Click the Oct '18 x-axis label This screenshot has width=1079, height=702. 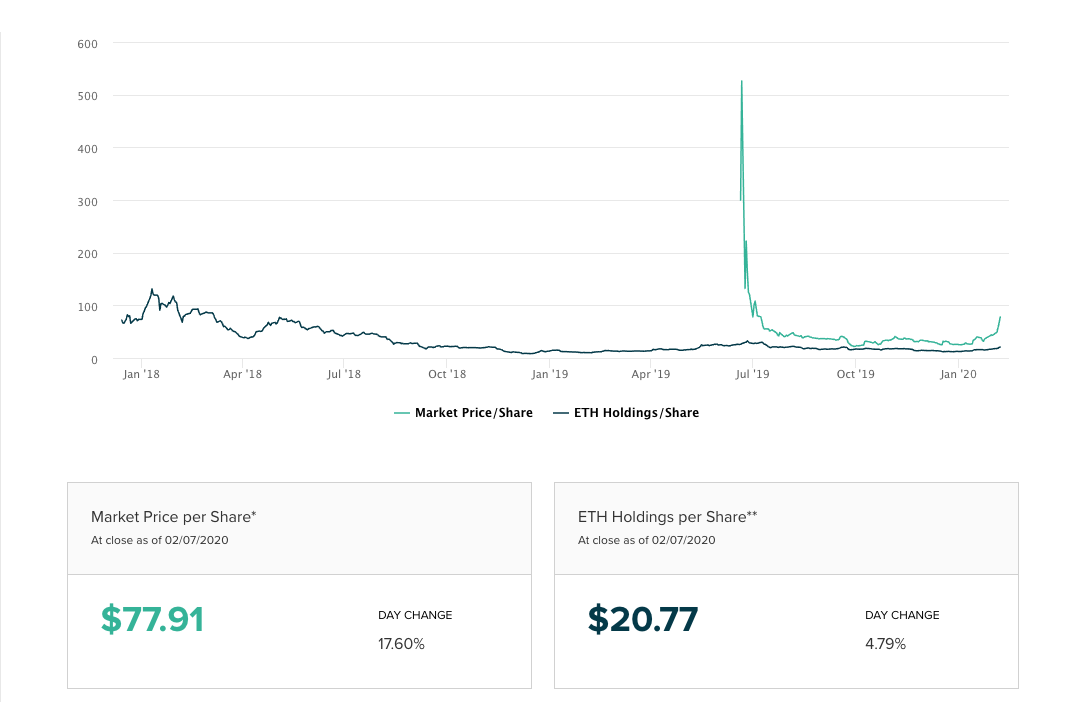pyautogui.click(x=447, y=374)
